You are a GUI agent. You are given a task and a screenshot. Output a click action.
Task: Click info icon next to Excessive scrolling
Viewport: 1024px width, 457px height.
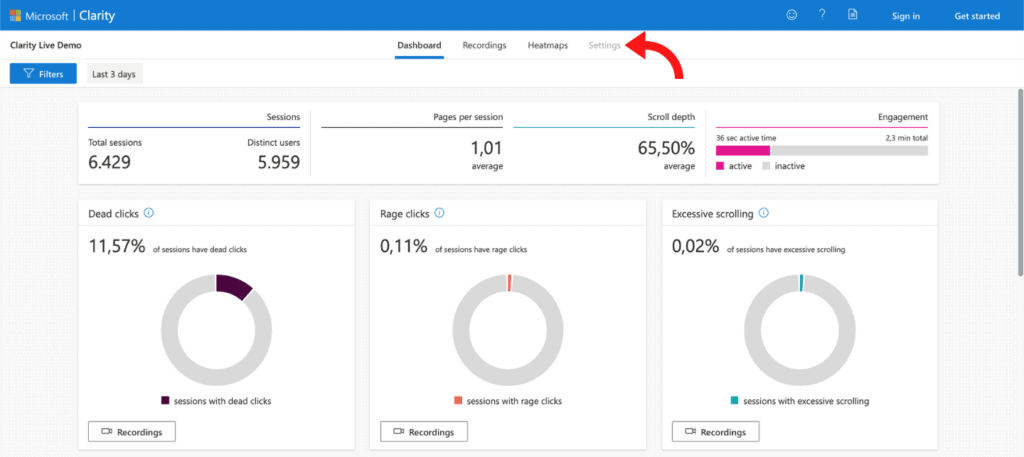(x=764, y=213)
